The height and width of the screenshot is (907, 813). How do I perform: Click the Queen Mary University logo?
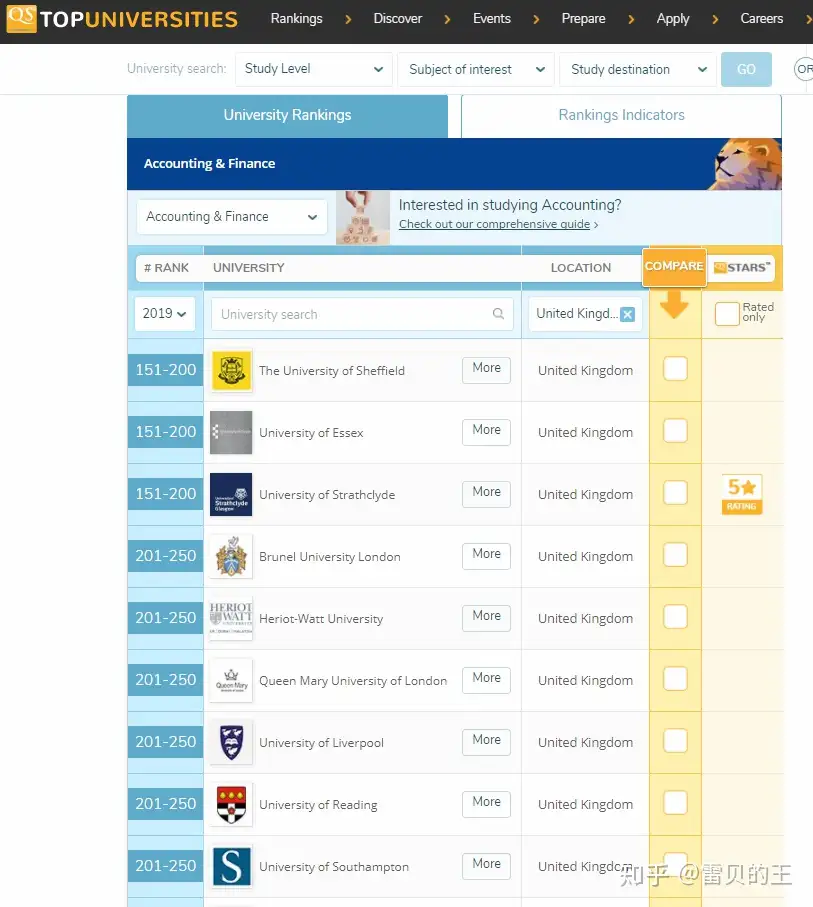(231, 680)
